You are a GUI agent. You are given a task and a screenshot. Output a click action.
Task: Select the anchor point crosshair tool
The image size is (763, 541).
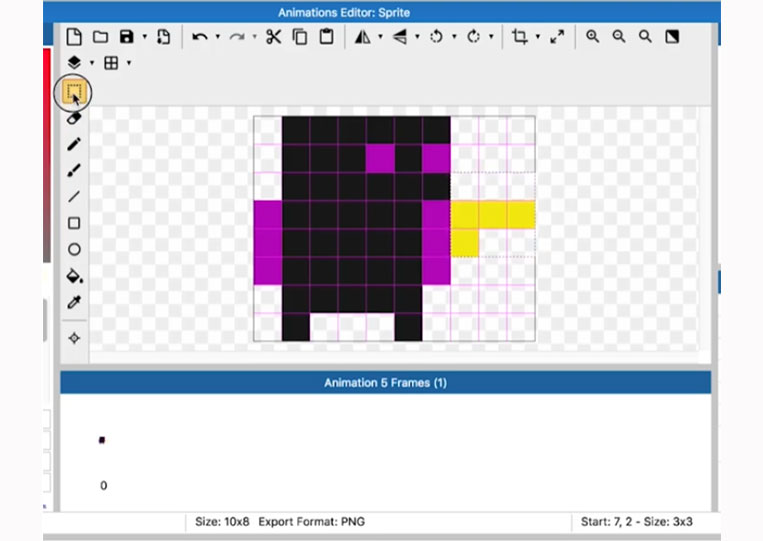(x=74, y=338)
